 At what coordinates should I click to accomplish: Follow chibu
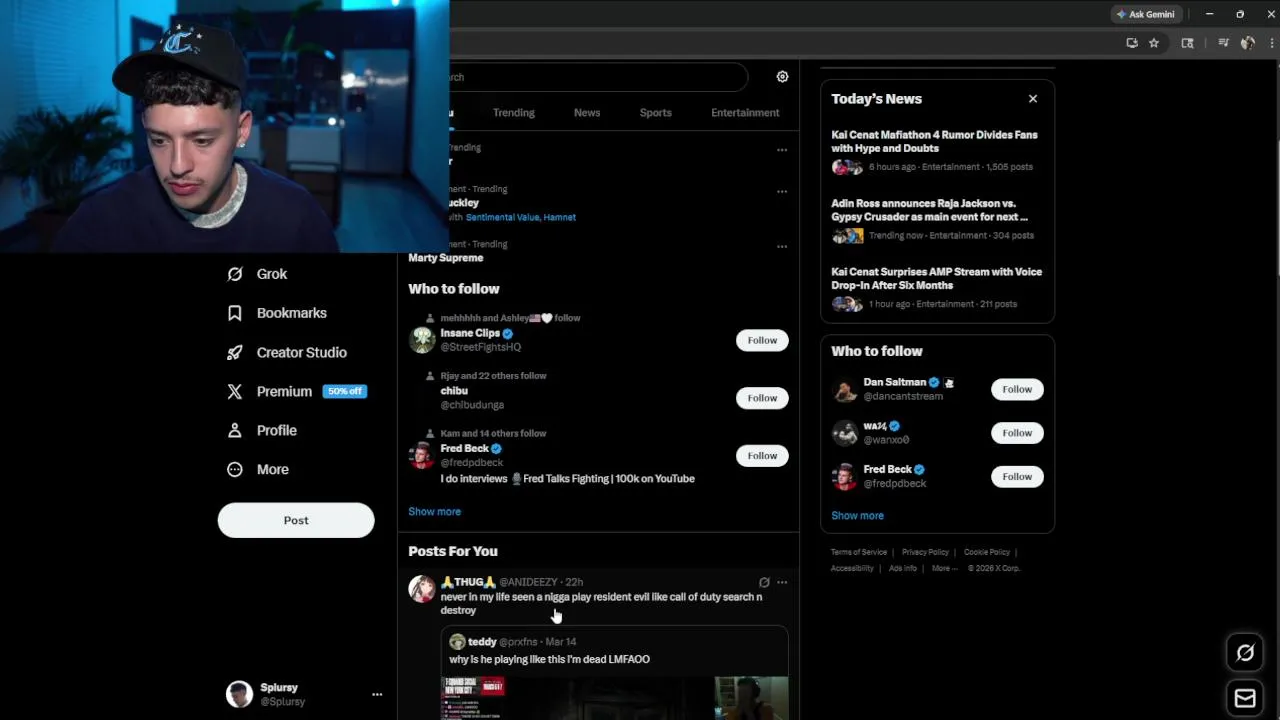762,398
